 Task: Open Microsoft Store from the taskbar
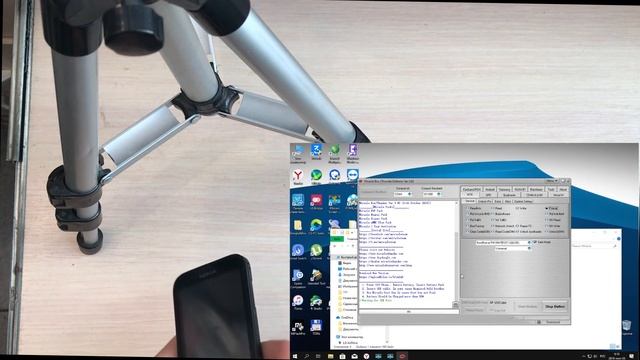click(342, 356)
